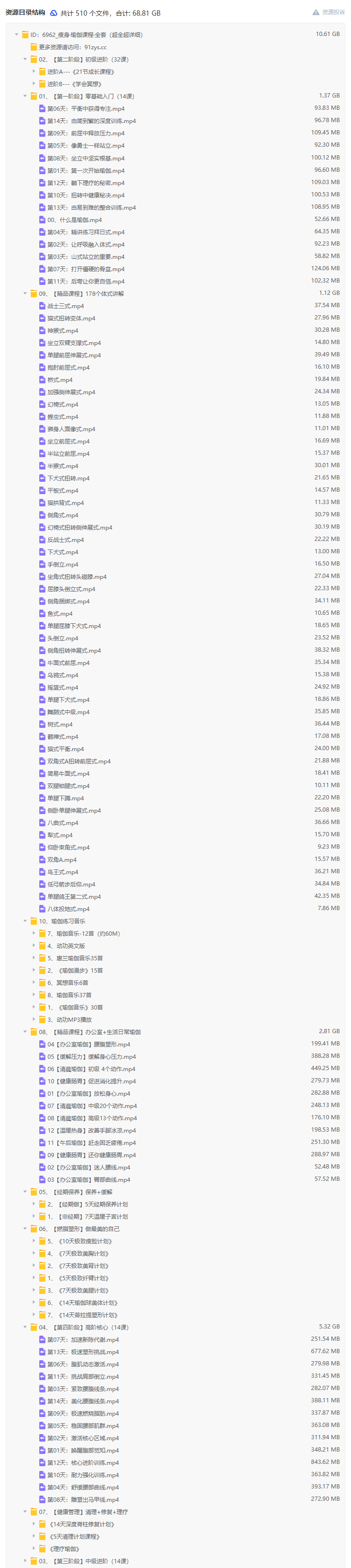
Task: Collapse root folder ID：6962_瘦身-瑜伽课程-全套
Action: 17,35
